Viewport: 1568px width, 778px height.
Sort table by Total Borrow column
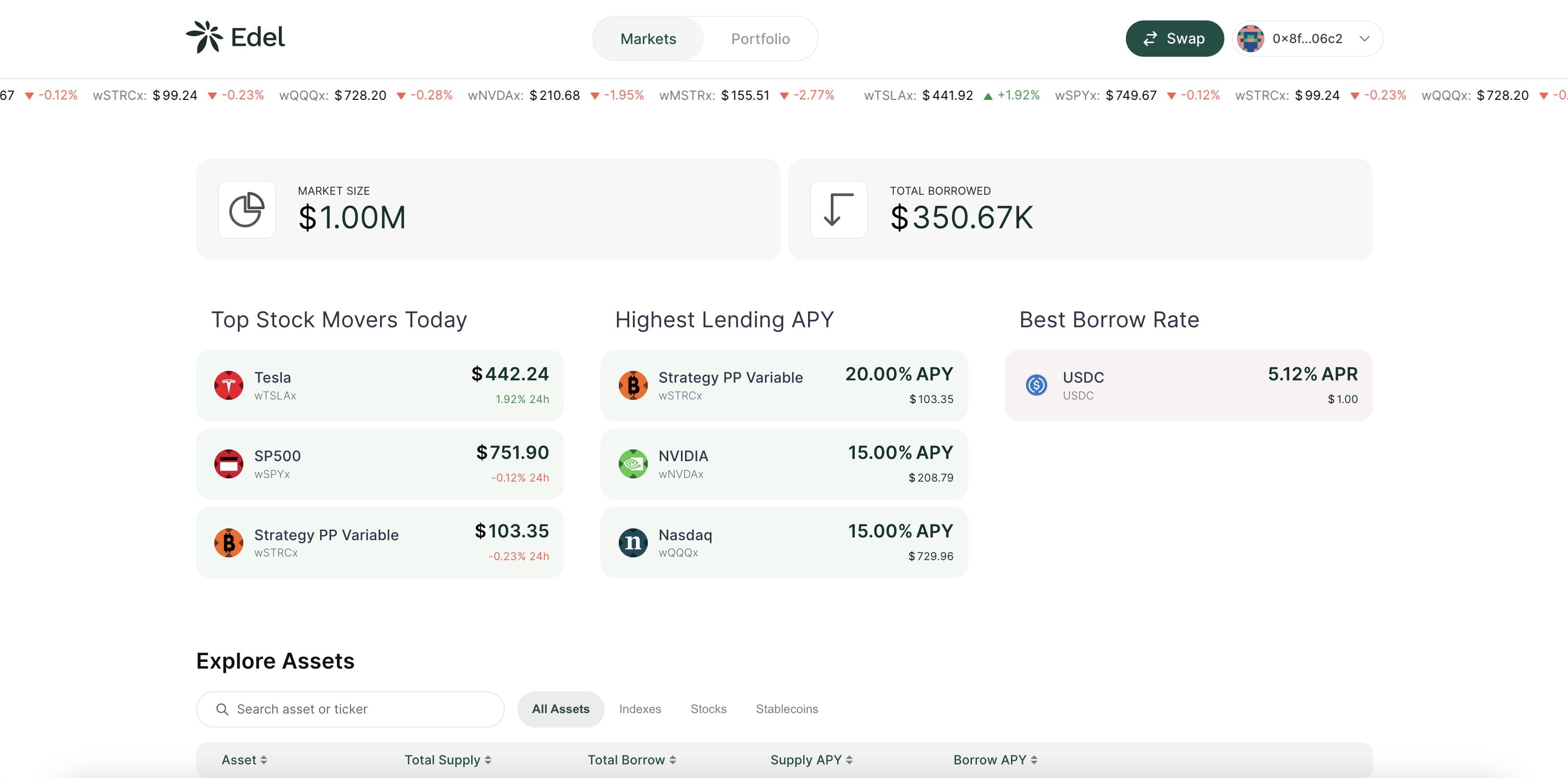click(632, 760)
